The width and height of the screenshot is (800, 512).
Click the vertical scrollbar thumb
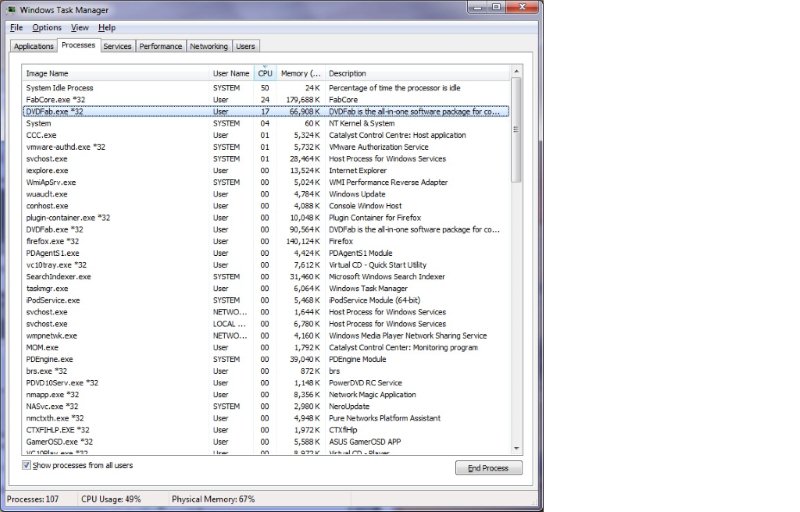516,130
